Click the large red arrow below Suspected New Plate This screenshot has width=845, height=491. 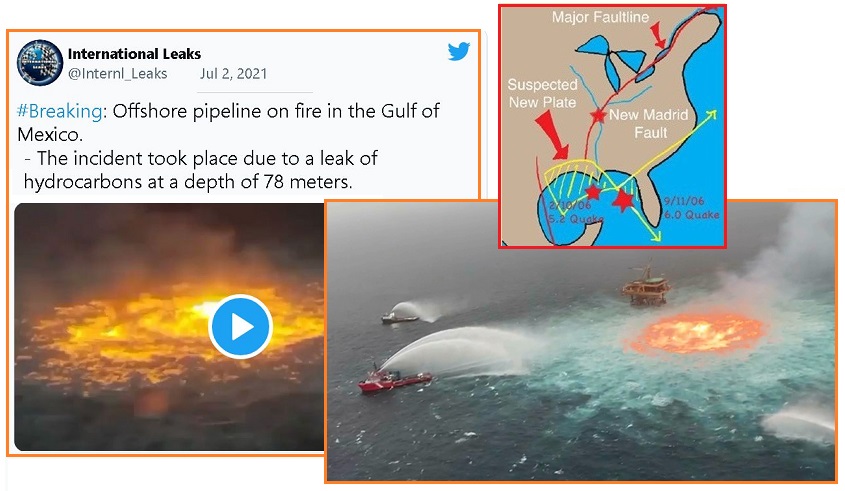point(552,136)
